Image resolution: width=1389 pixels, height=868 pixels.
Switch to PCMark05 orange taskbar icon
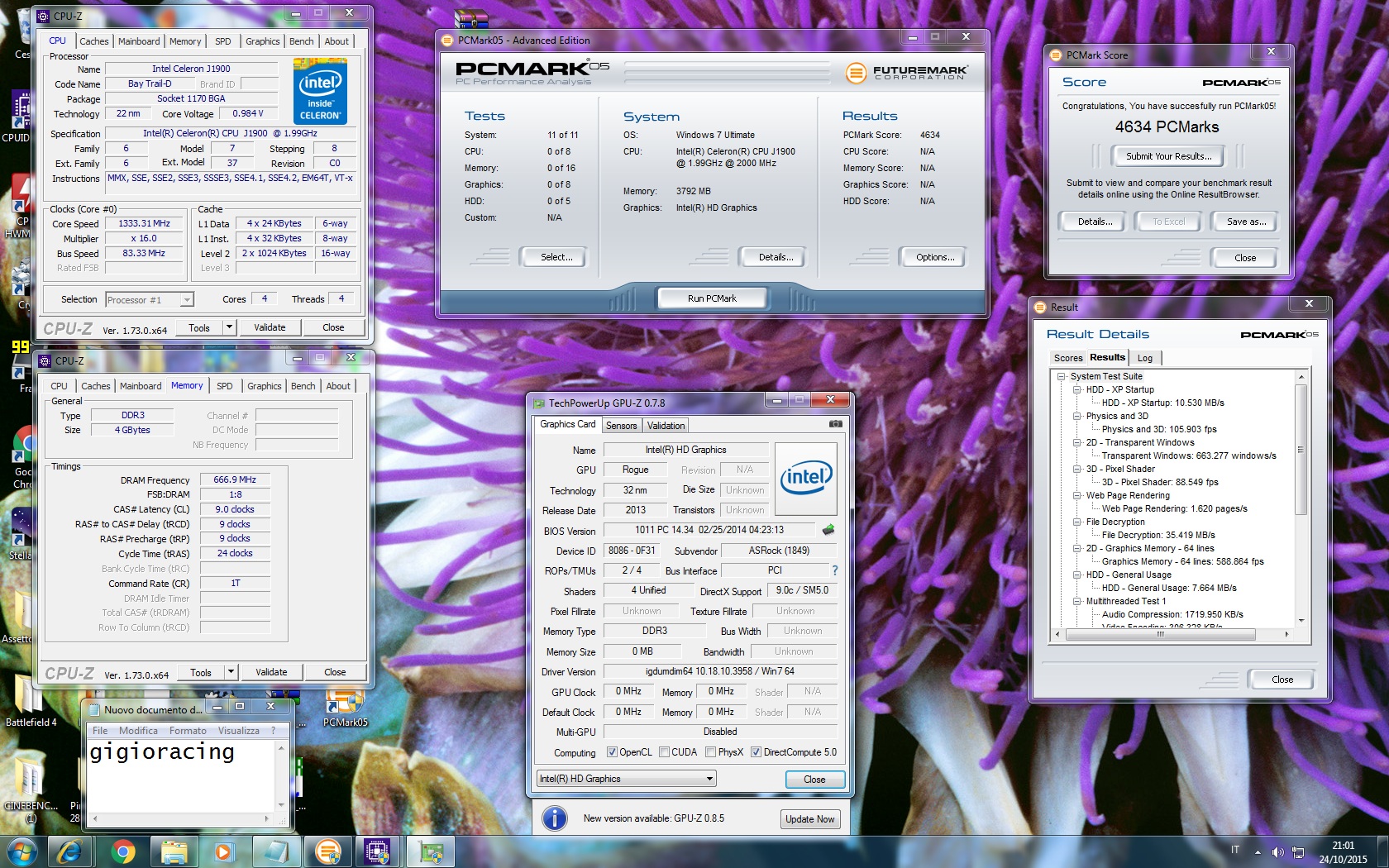point(328,851)
